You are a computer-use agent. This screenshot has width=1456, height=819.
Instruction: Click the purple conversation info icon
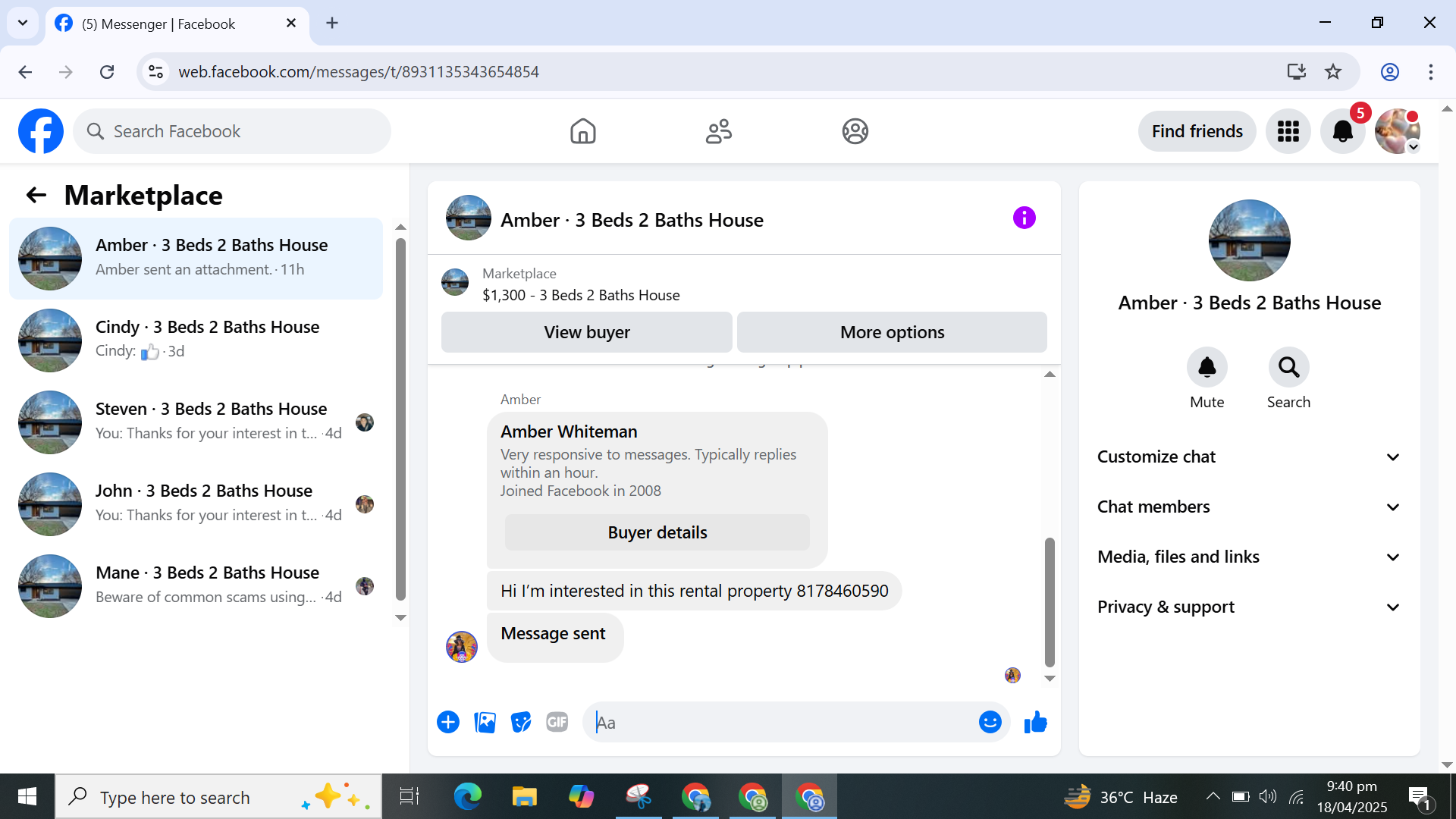tap(1024, 218)
